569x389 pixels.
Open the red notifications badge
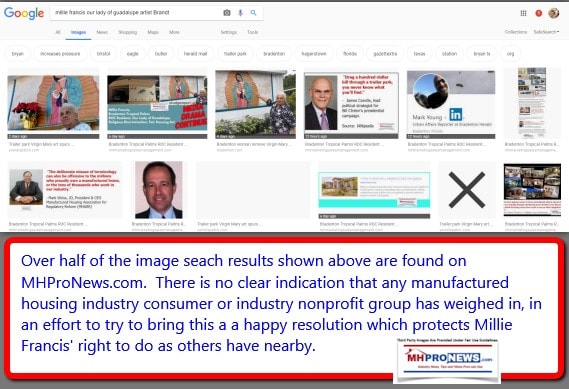[x=539, y=13]
